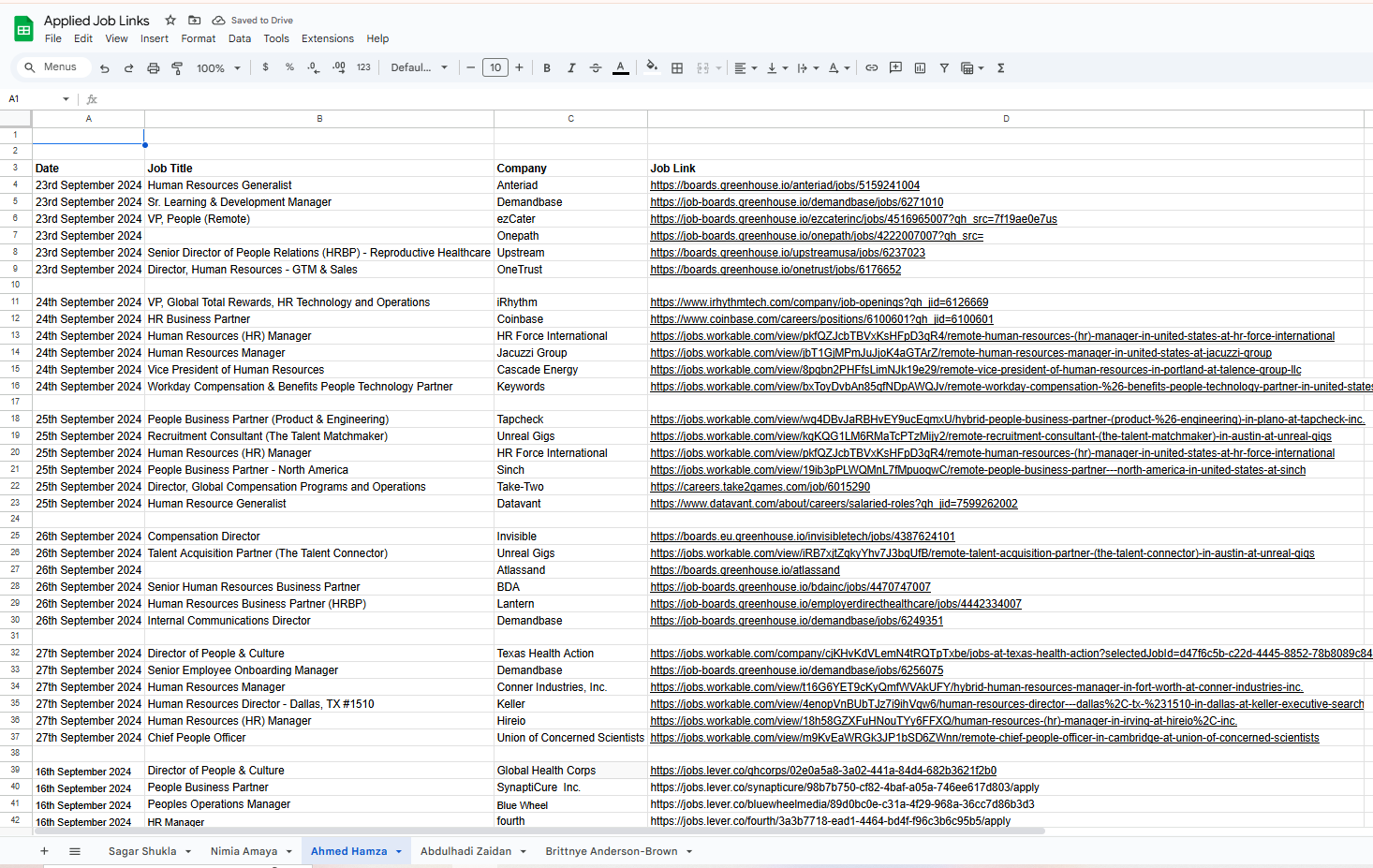The width and height of the screenshot is (1373, 868).
Task: Insert a link
Action: pos(872,67)
